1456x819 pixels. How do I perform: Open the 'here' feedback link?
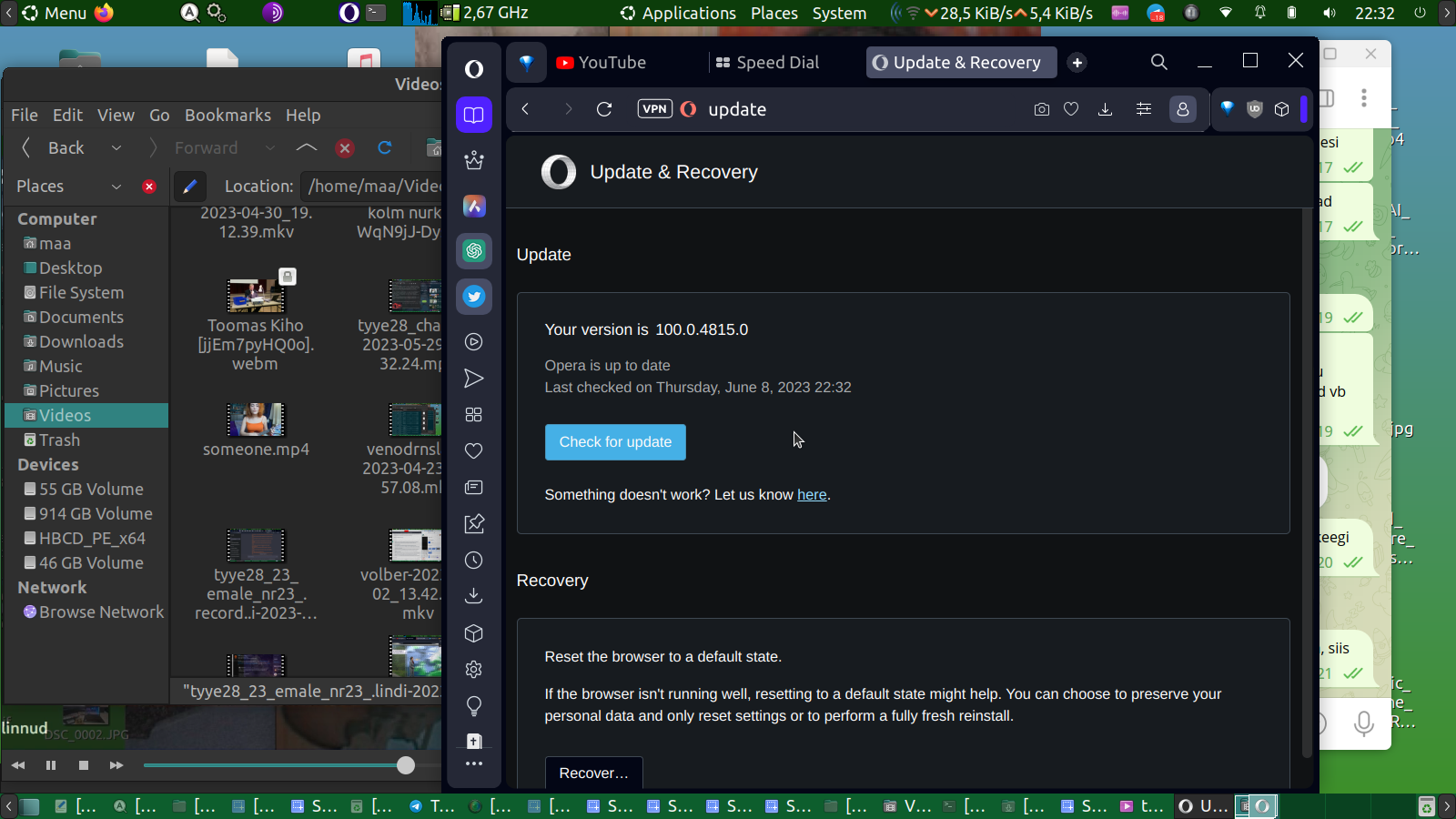(x=812, y=495)
